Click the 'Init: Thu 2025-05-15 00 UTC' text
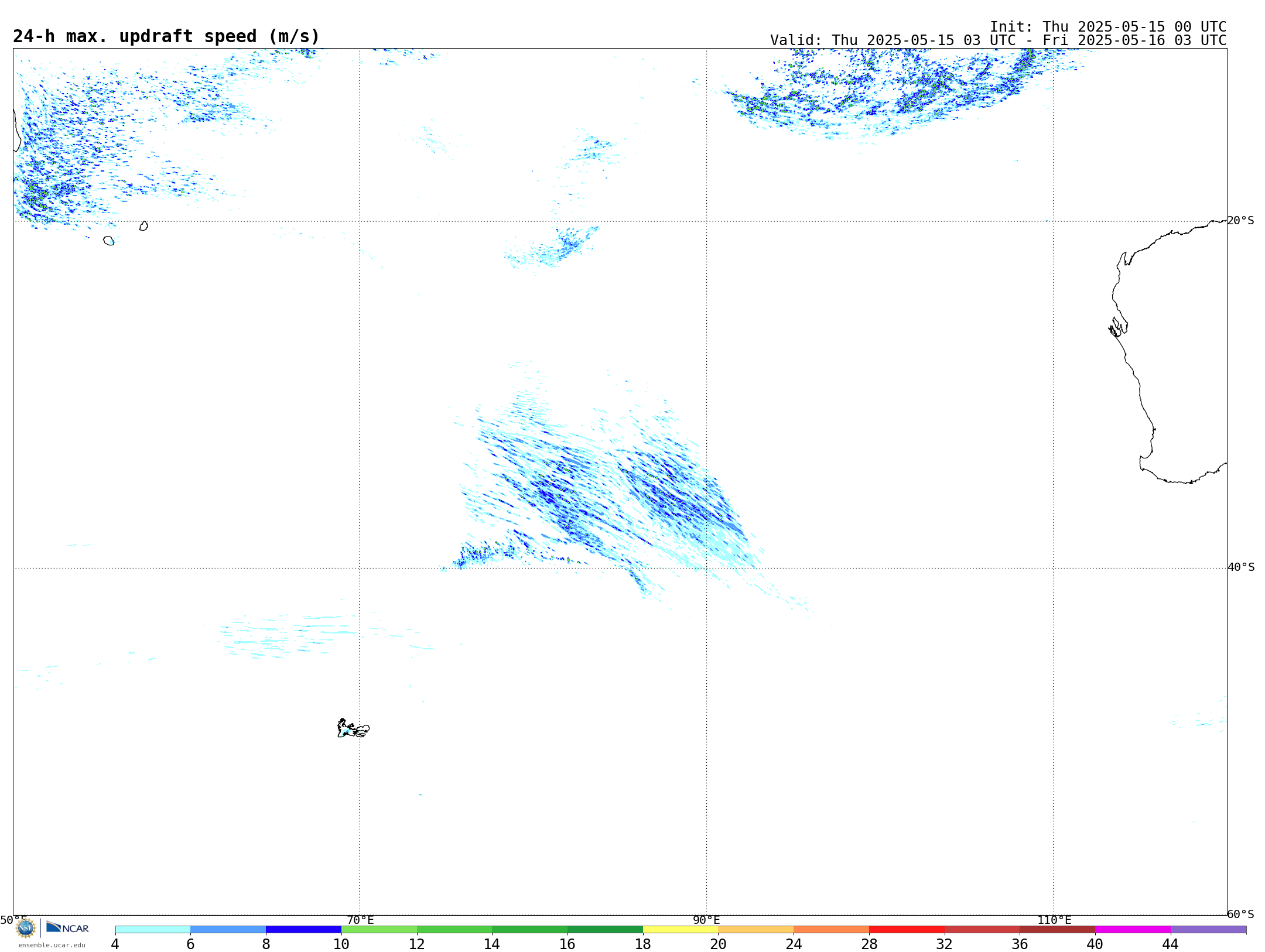This screenshot has width=1265, height=952. [1108, 27]
